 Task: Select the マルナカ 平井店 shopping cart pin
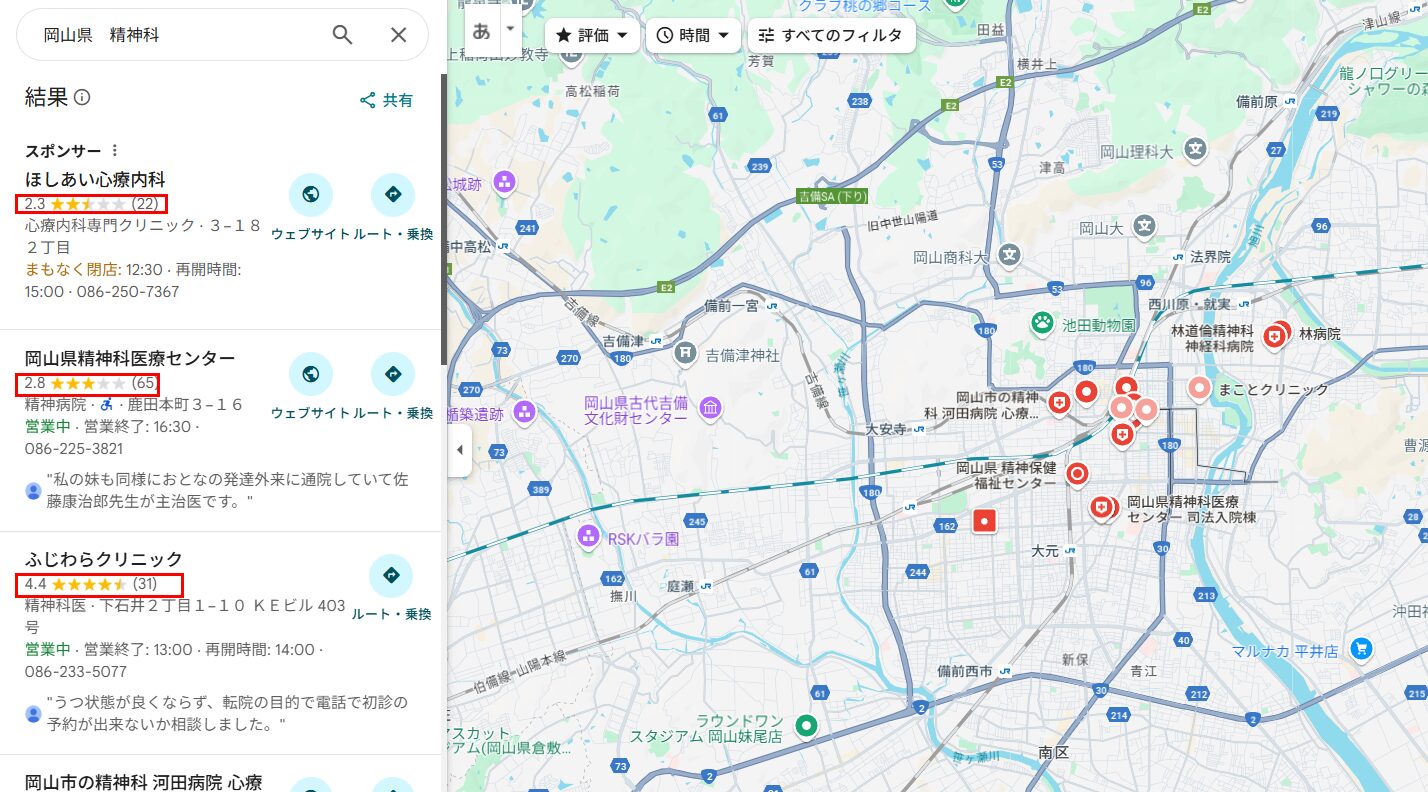[x=1360, y=649]
